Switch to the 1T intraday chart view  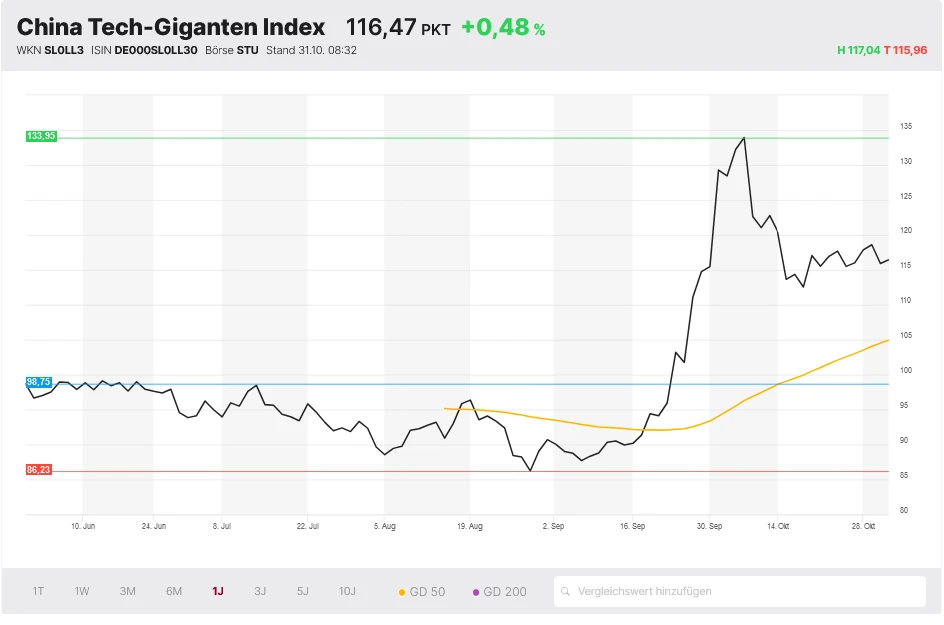click(x=38, y=591)
